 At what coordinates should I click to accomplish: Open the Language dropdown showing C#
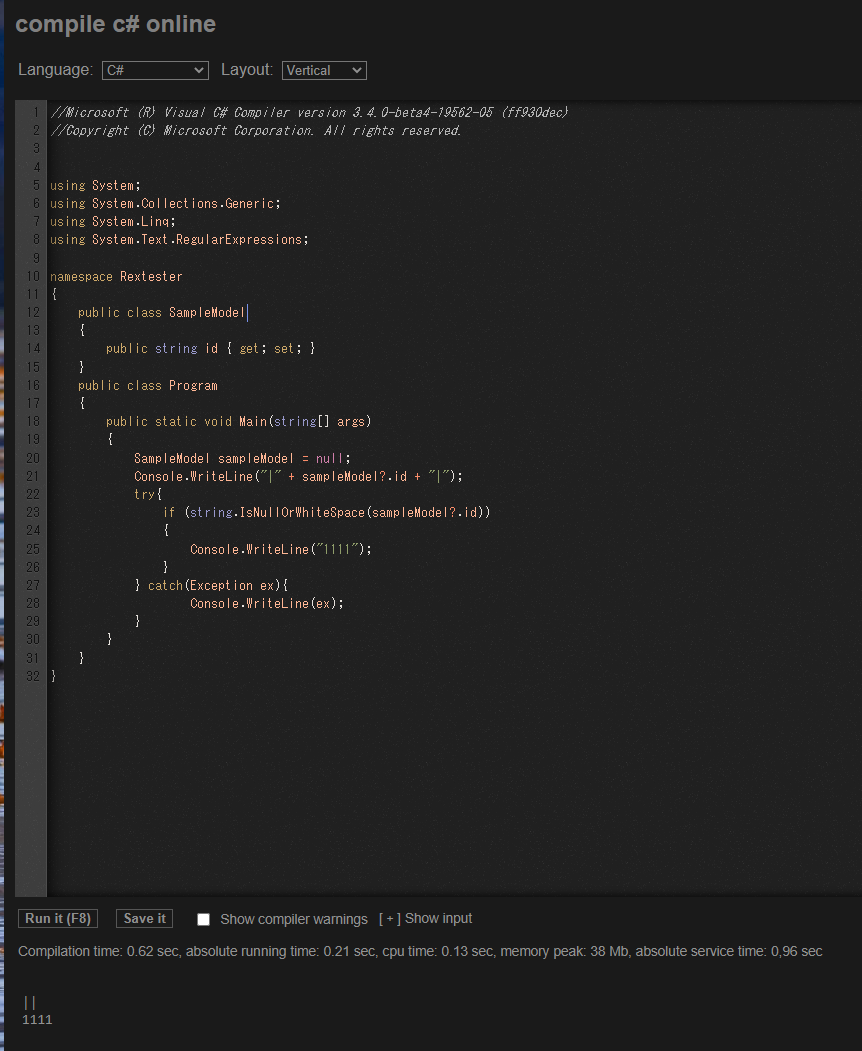click(x=154, y=70)
